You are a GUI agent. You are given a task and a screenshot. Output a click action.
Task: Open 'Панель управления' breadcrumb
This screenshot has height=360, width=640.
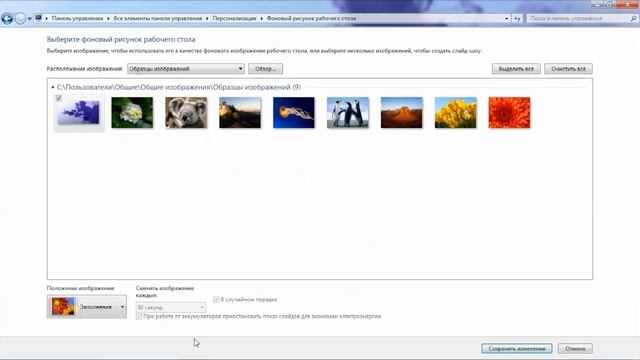tap(77, 18)
